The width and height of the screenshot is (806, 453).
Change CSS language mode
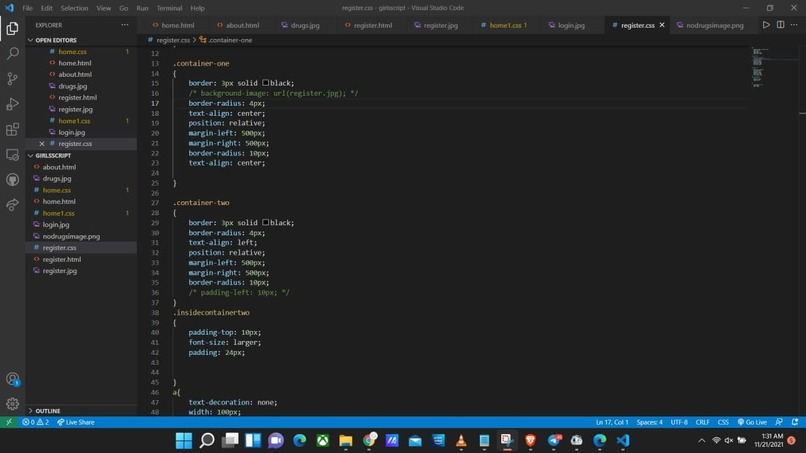723,422
